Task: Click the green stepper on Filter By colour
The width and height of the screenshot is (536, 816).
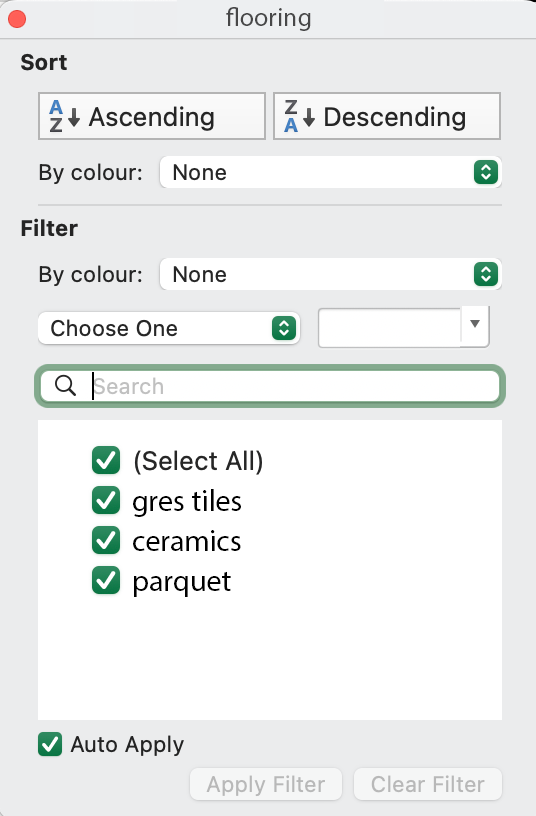Action: 486,274
